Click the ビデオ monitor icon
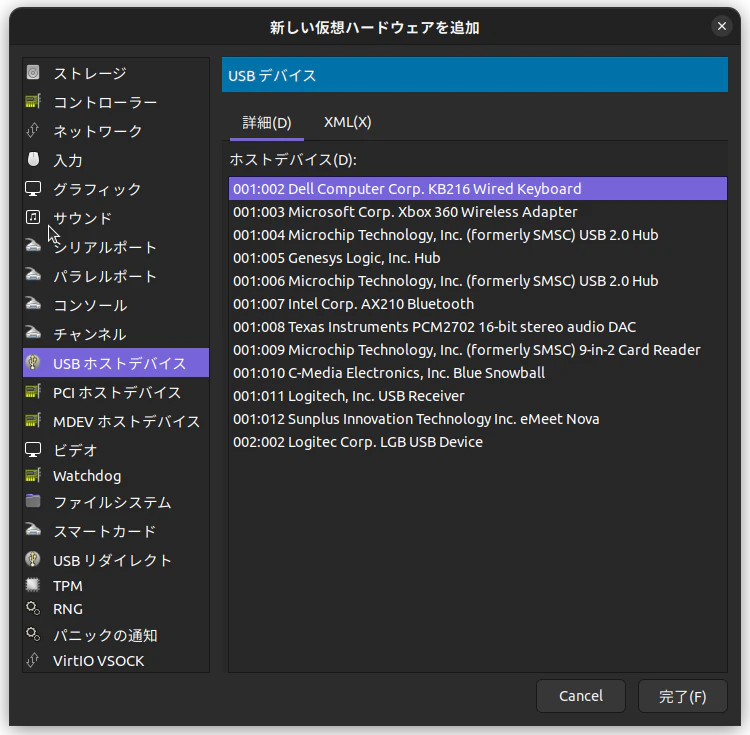The image size is (750, 735). [x=33, y=449]
